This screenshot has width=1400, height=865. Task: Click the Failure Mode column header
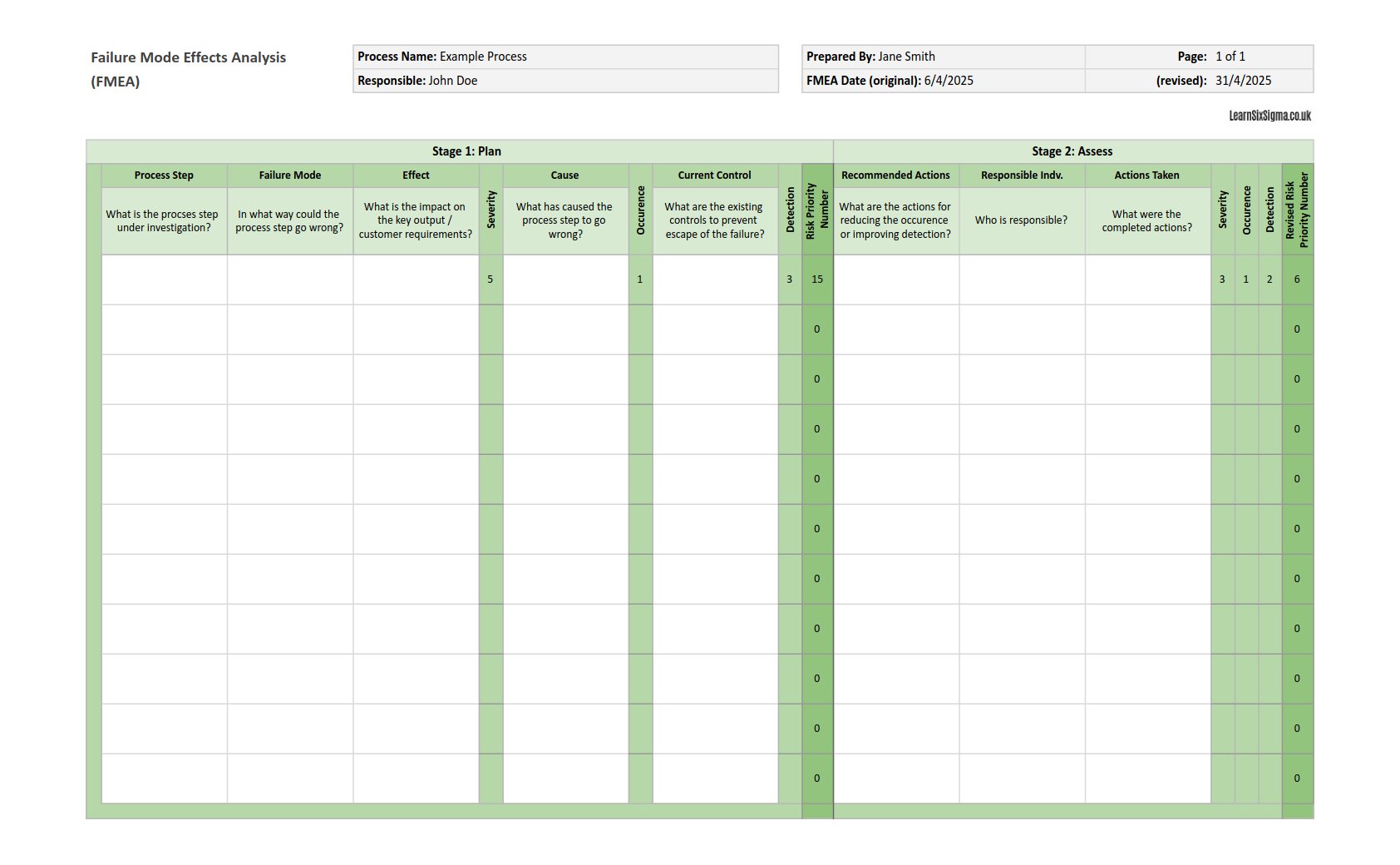tap(289, 175)
